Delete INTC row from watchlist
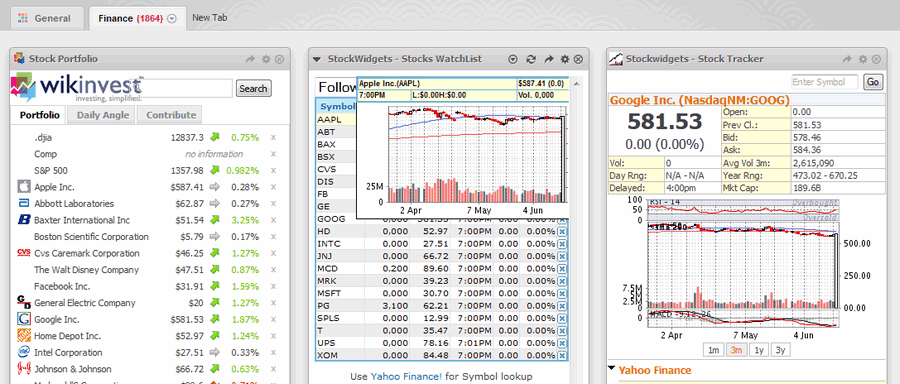This screenshot has width=900, height=384. tap(562, 244)
